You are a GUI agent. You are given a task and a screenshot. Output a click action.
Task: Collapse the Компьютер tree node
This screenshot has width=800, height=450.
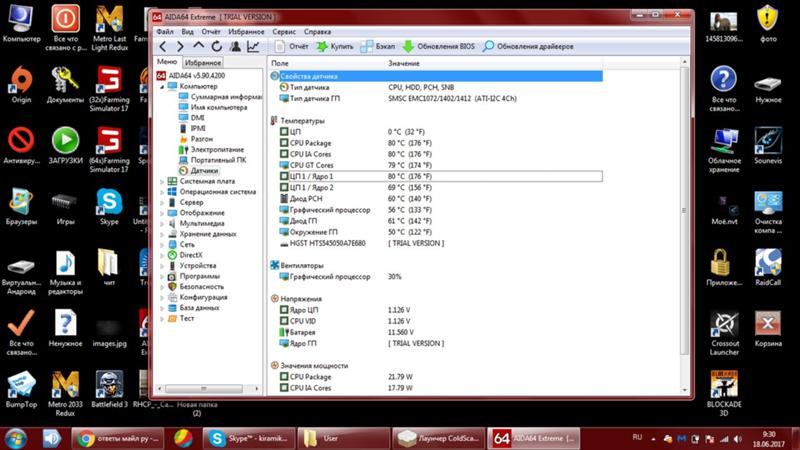click(x=162, y=87)
